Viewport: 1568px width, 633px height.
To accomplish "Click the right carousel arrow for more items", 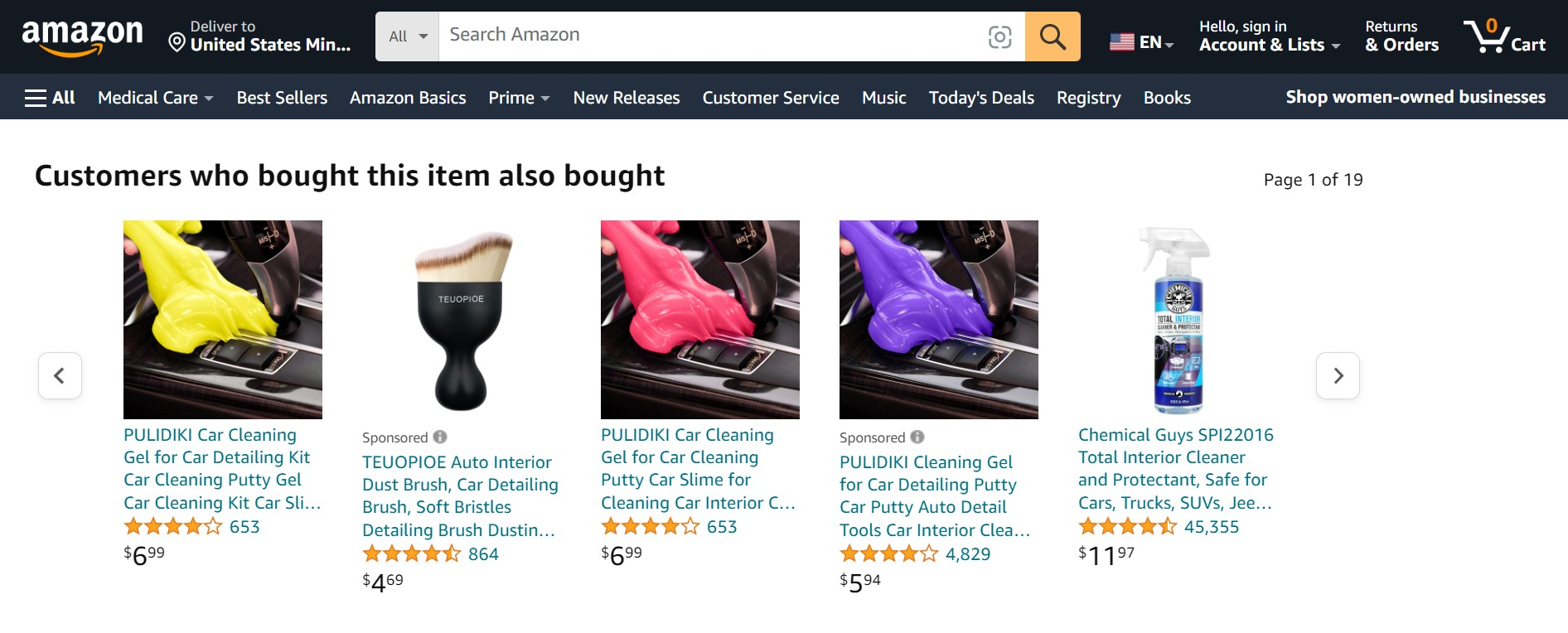I will coord(1337,375).
